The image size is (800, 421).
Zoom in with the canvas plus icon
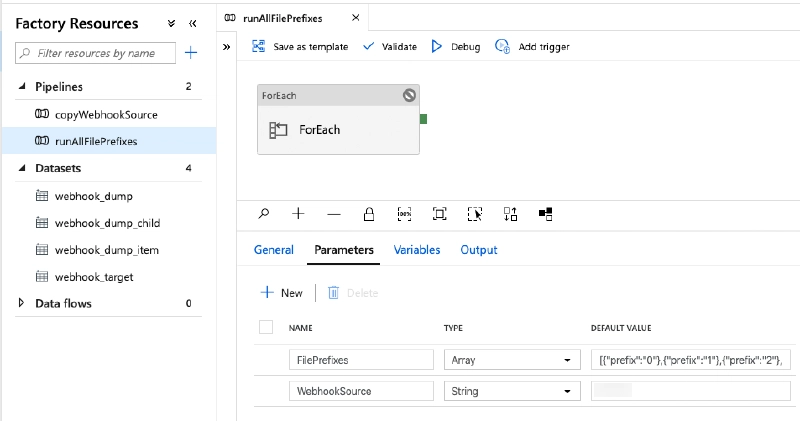[298, 214]
